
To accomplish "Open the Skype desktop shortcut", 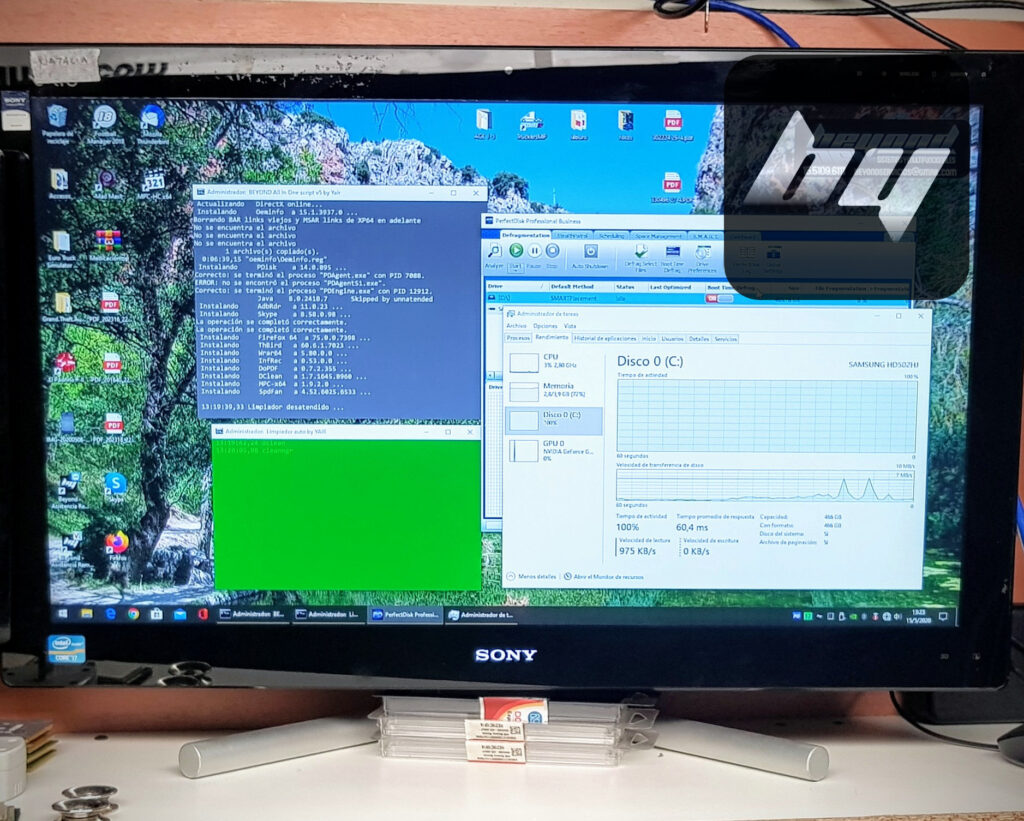I will (115, 487).
